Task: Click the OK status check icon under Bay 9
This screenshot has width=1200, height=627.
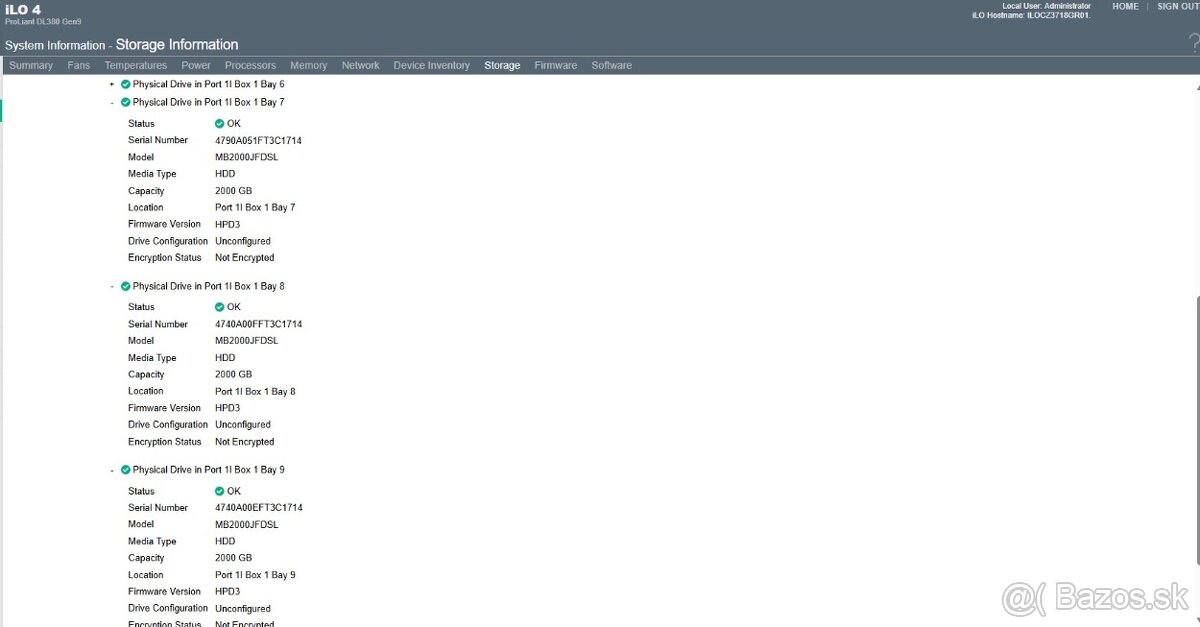Action: [x=220, y=491]
